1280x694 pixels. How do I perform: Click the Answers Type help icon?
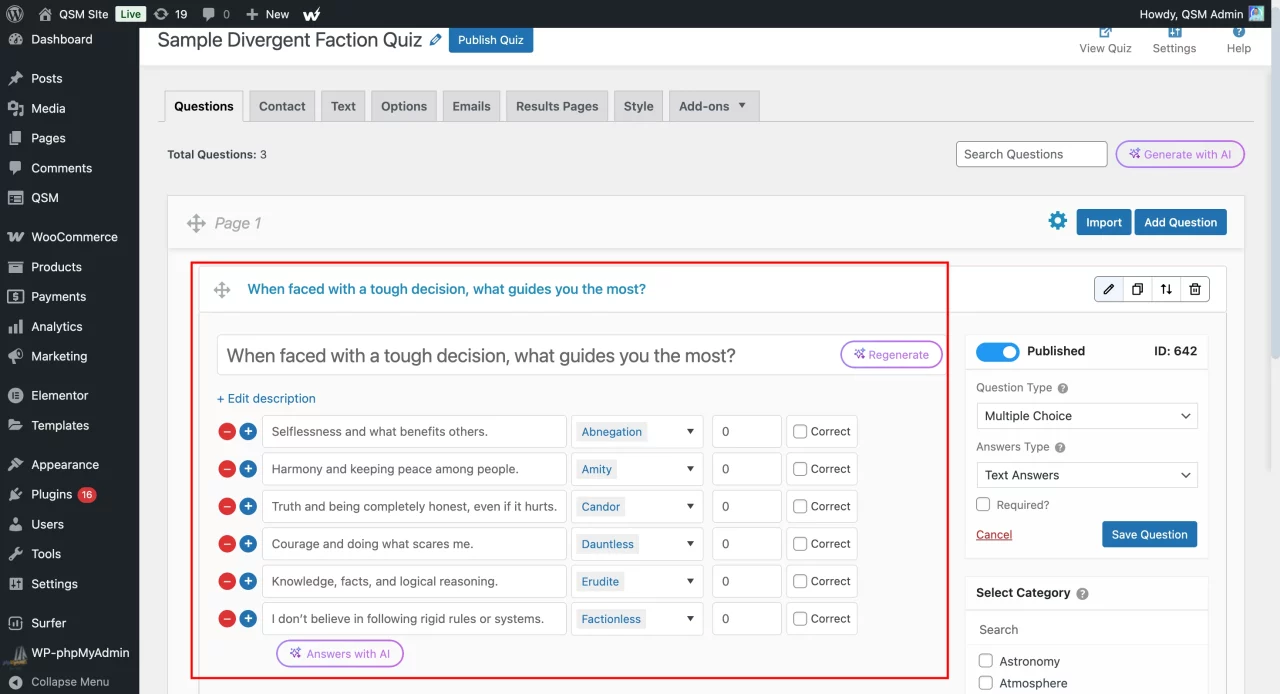(1060, 448)
